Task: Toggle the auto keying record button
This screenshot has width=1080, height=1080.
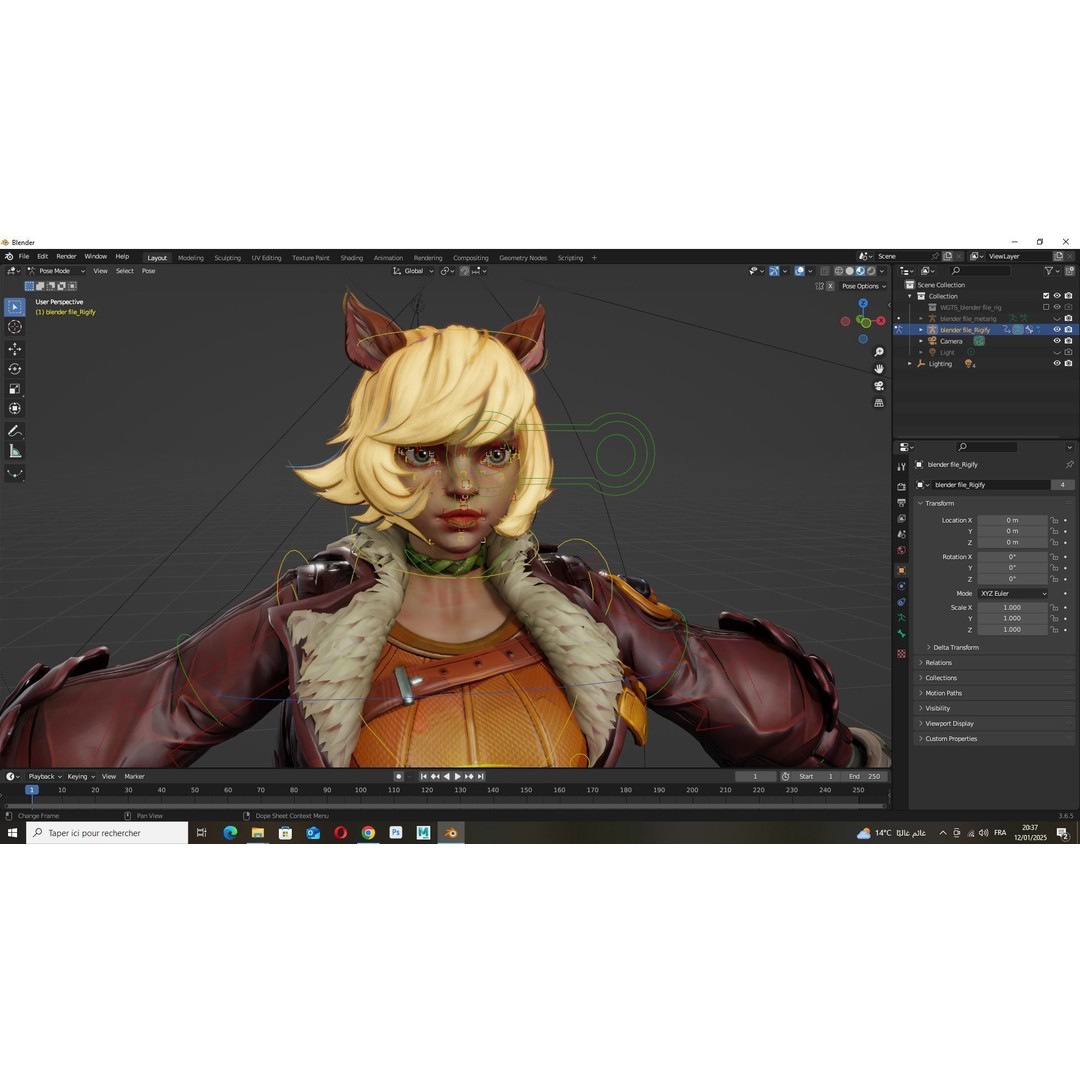Action: pos(398,776)
